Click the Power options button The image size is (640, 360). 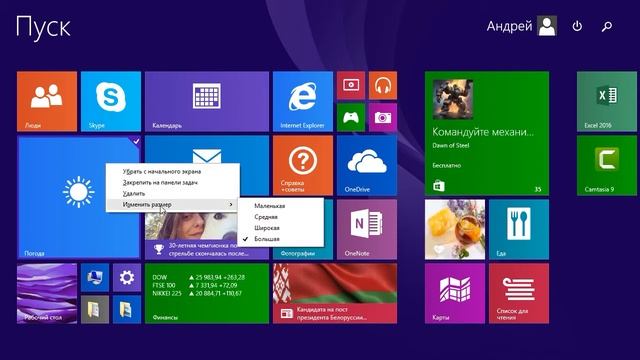point(577,27)
